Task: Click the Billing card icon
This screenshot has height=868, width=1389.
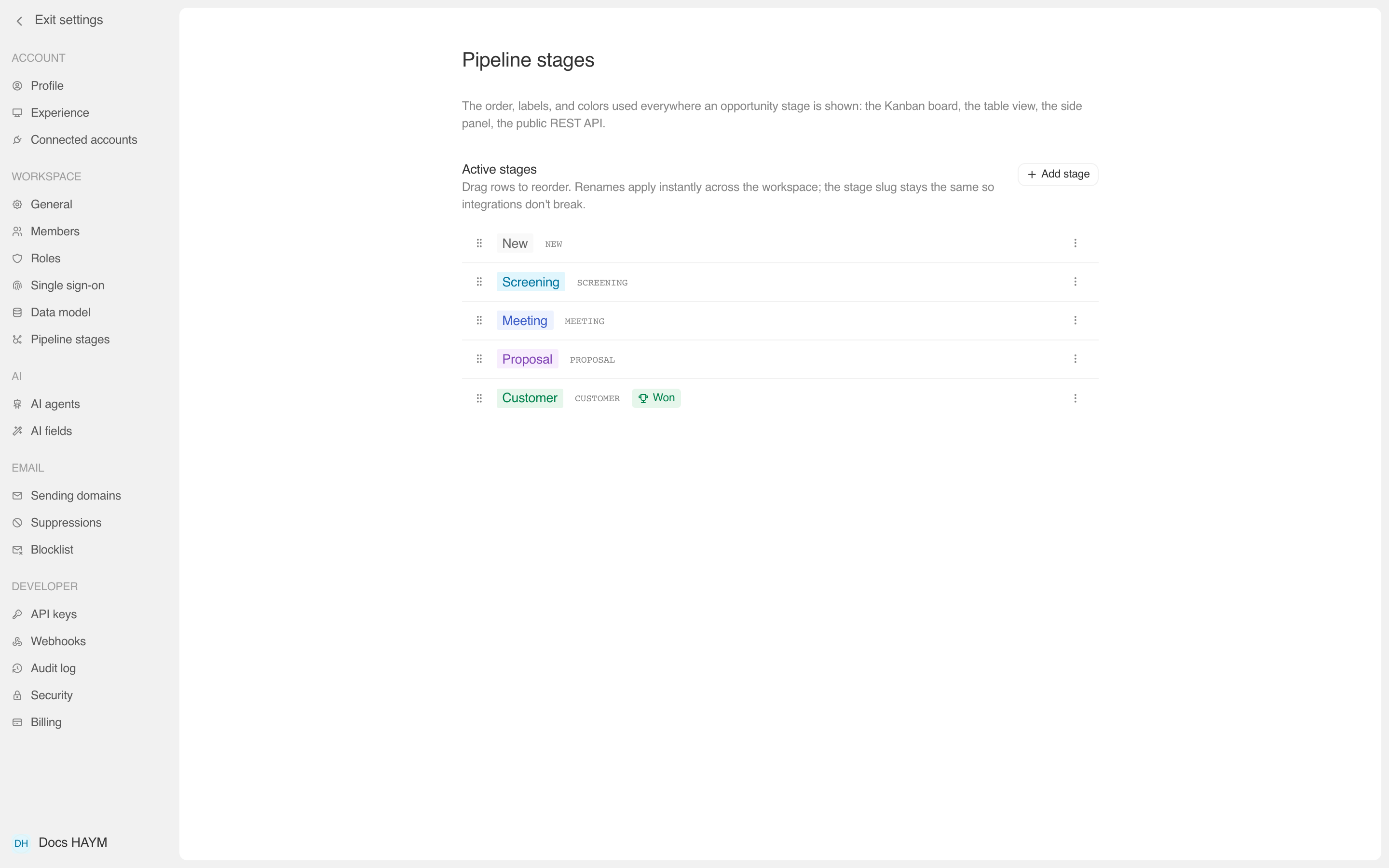Action: [17, 722]
